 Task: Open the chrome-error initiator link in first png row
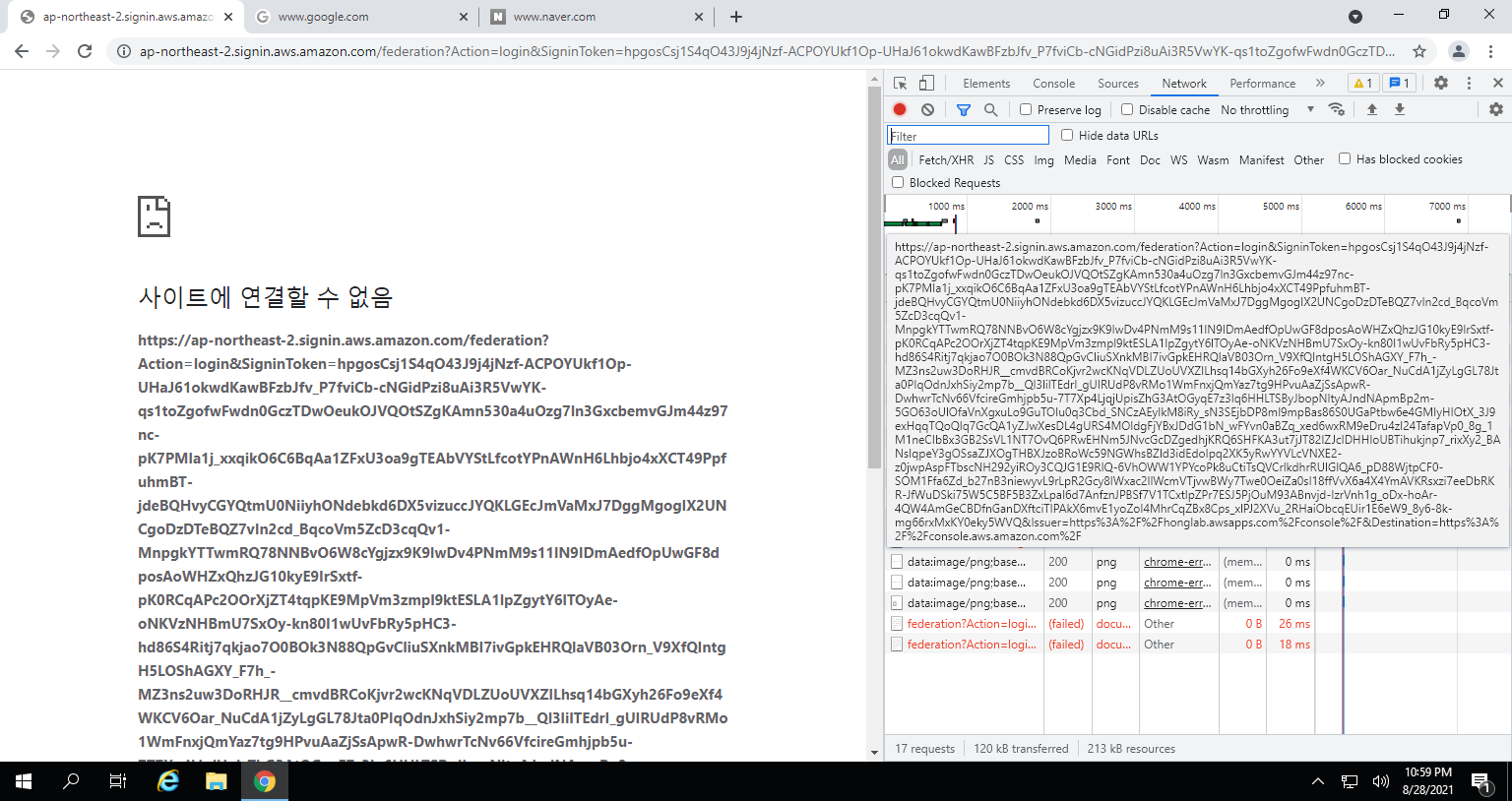click(1177, 562)
